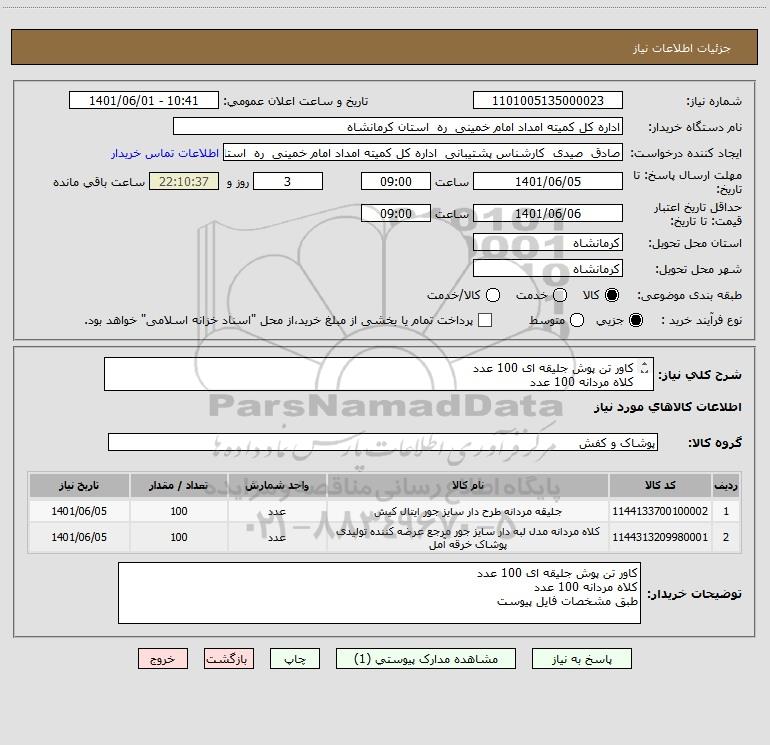Click the شماره نیاز field 1101005135000023
Image resolution: width=770 pixels, height=745 pixels.
548,101
